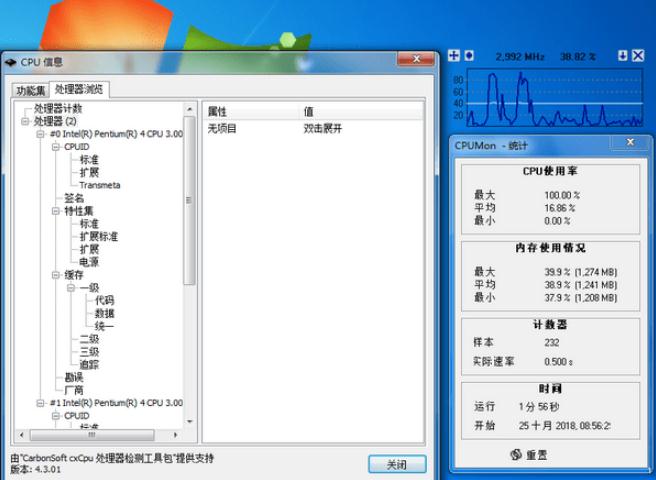
Task: Click the 16.86 % average CPU usage value
Action: (559, 208)
